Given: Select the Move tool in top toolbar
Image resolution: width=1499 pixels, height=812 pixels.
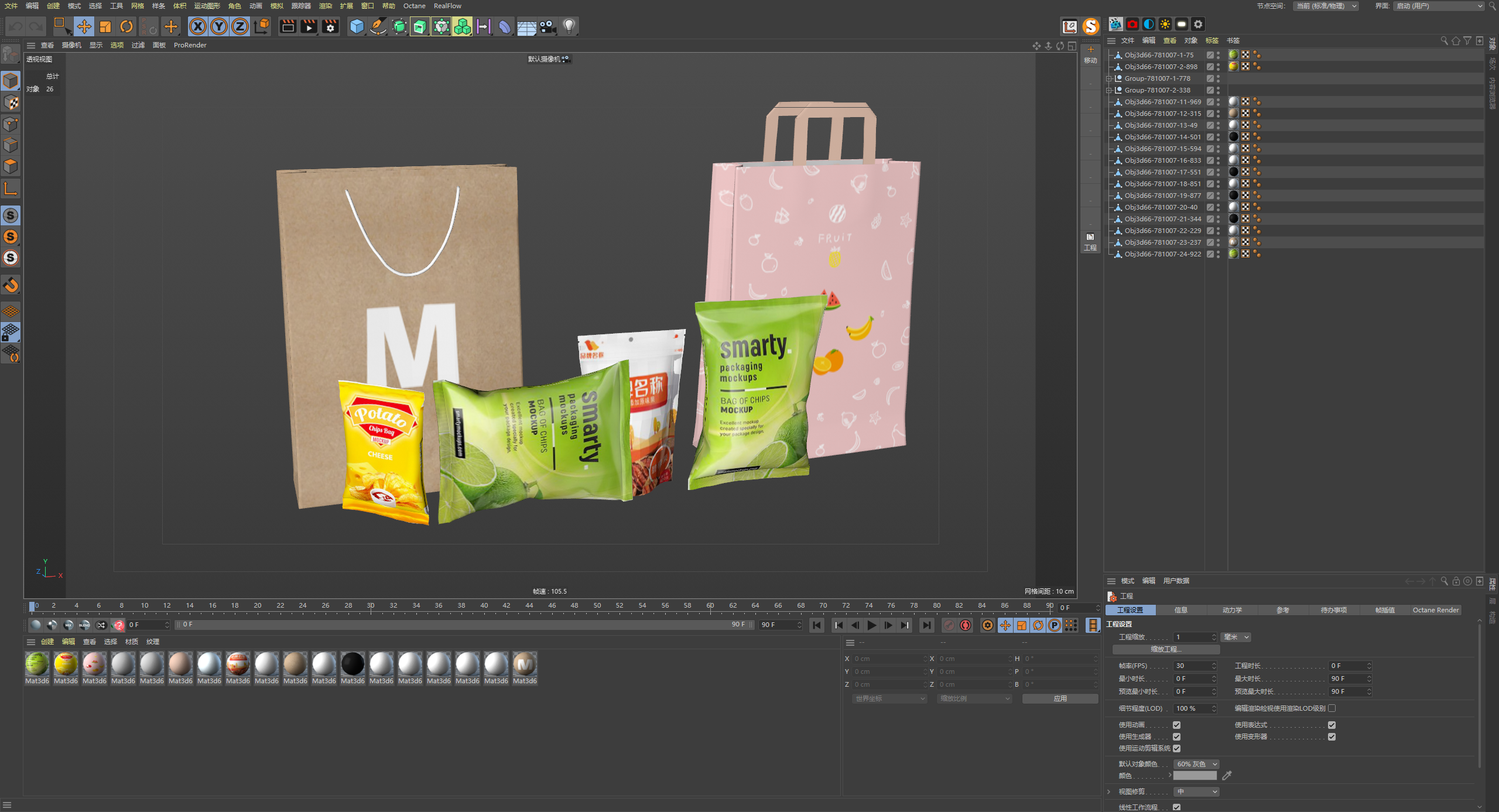Looking at the screenshot, I should [84, 26].
